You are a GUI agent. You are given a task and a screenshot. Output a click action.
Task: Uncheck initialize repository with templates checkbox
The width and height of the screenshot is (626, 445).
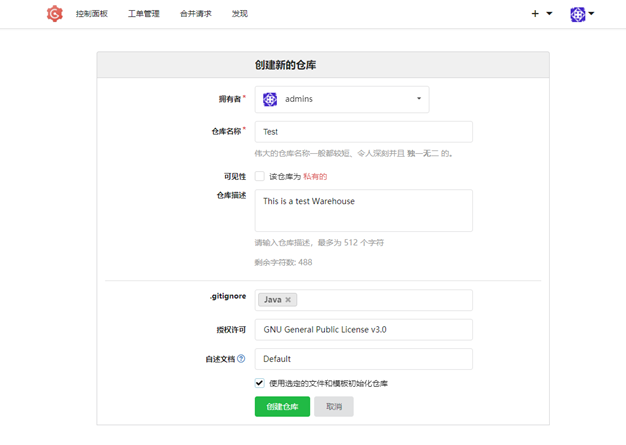[260, 383]
